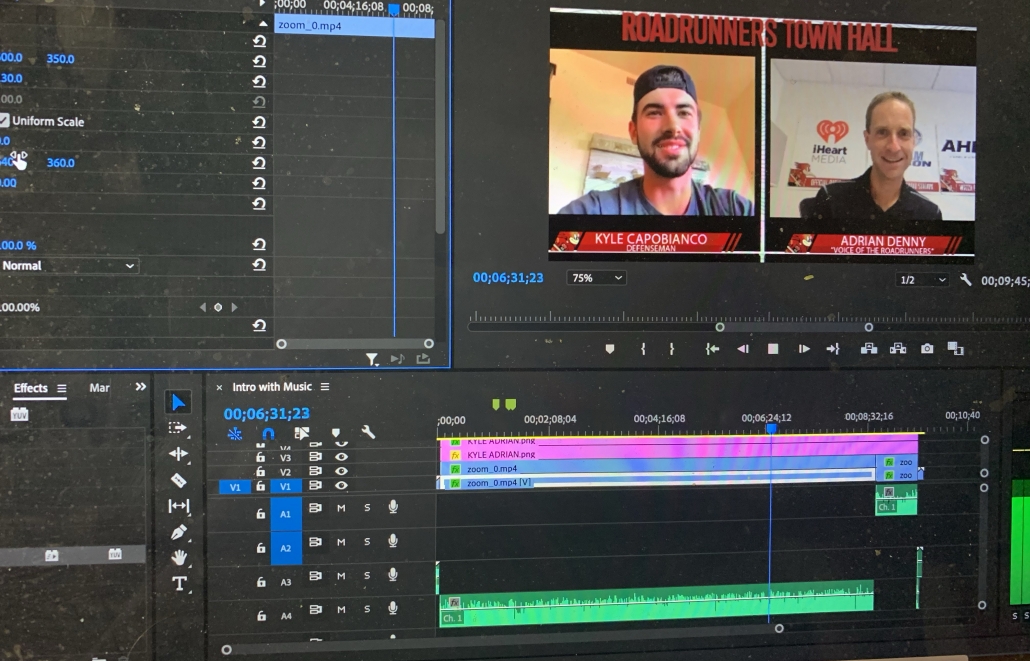
Task: Reset the Normal blend mode parameter
Action: [x=259, y=264]
